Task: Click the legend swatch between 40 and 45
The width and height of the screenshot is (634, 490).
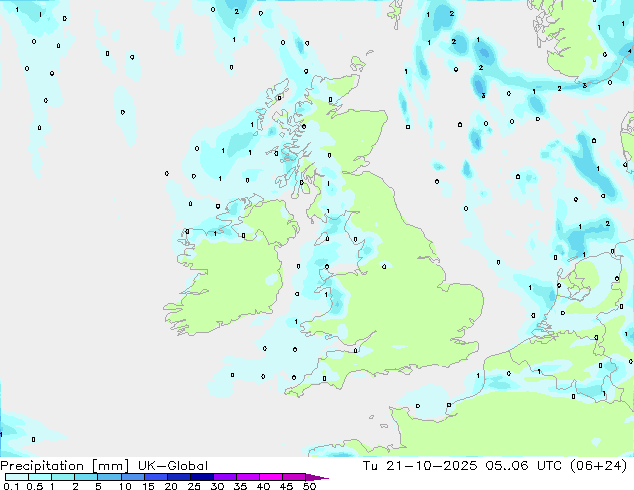Action: tap(271, 477)
